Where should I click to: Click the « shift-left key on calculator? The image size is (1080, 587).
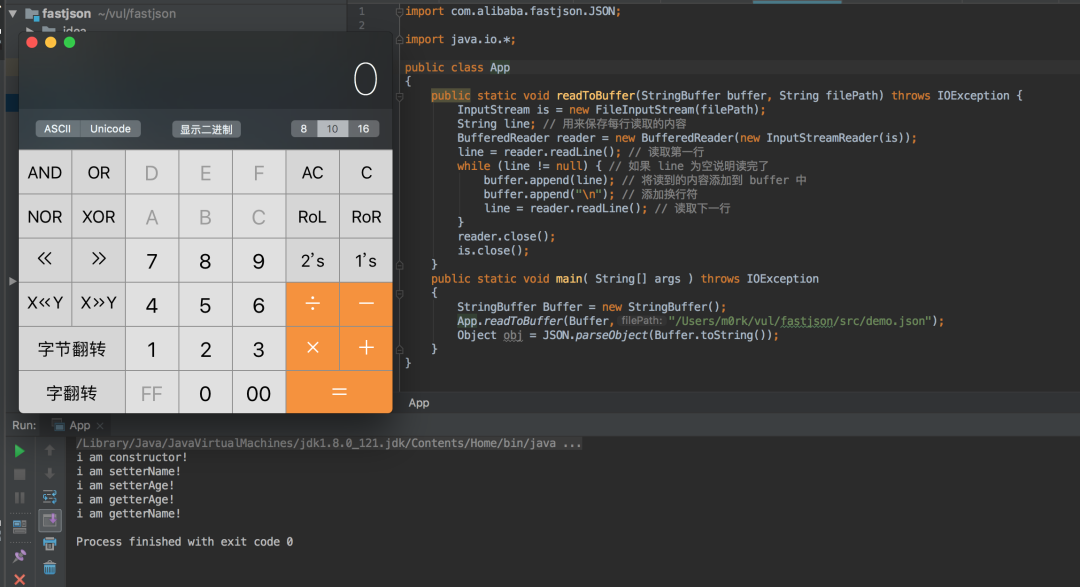click(x=45, y=260)
